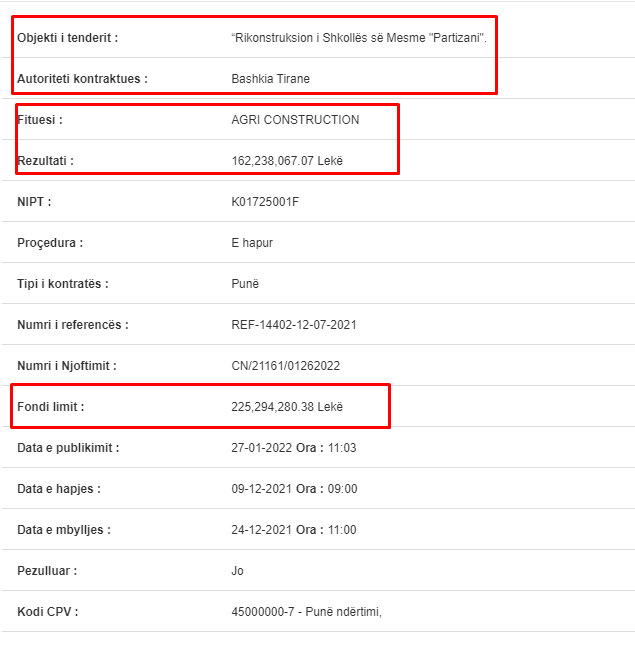Click the tender title about Shkollës së Mesme "Partizani"
Viewport: 635px width, 651px height.
click(359, 38)
